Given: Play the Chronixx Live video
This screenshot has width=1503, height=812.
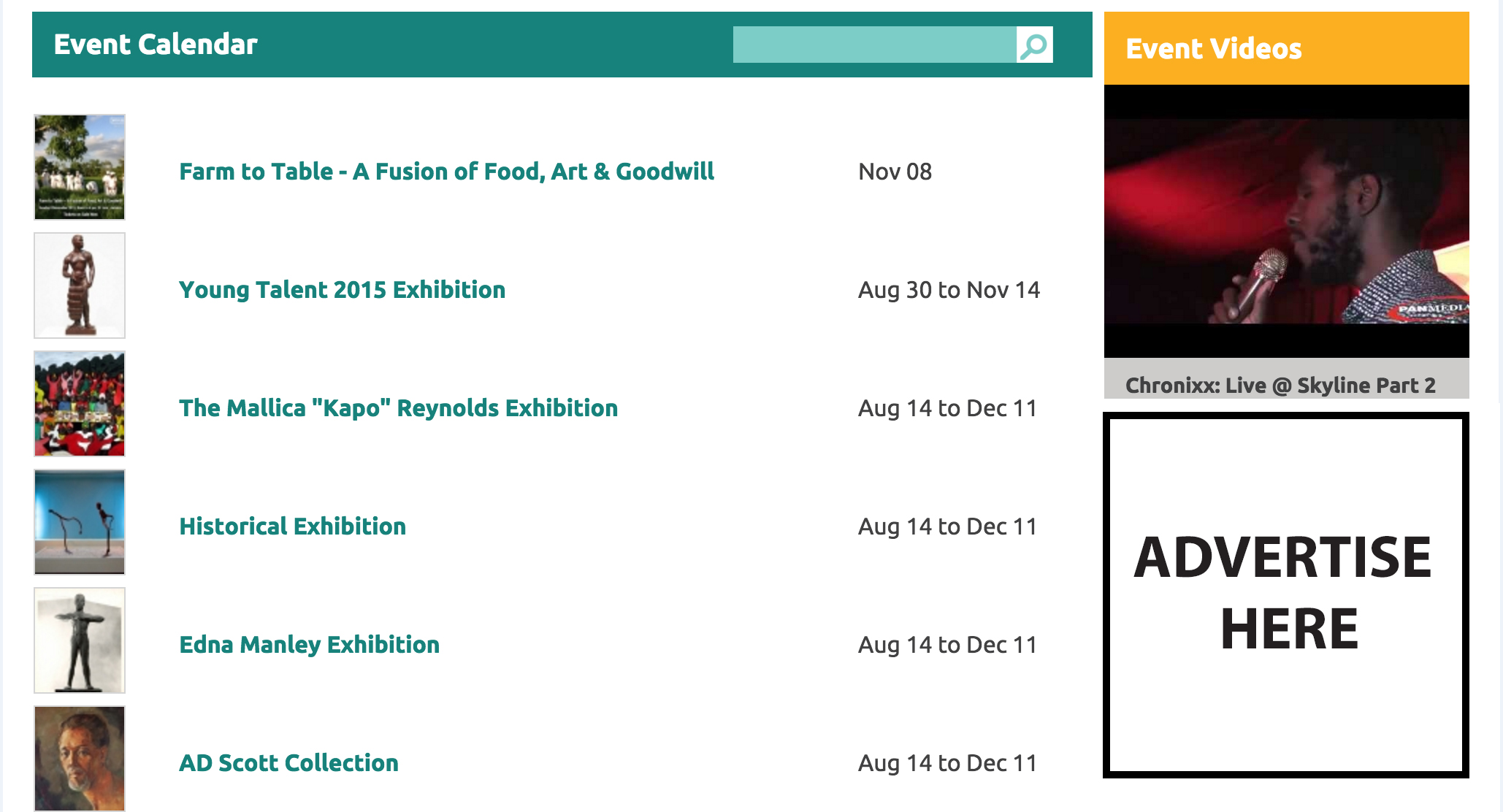Looking at the screenshot, I should click(x=1286, y=221).
